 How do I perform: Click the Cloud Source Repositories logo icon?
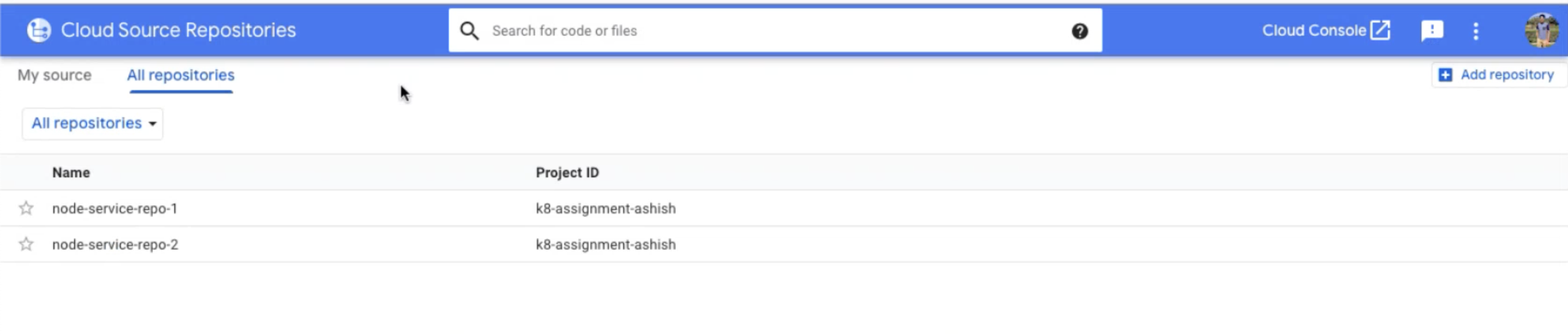coord(39,30)
